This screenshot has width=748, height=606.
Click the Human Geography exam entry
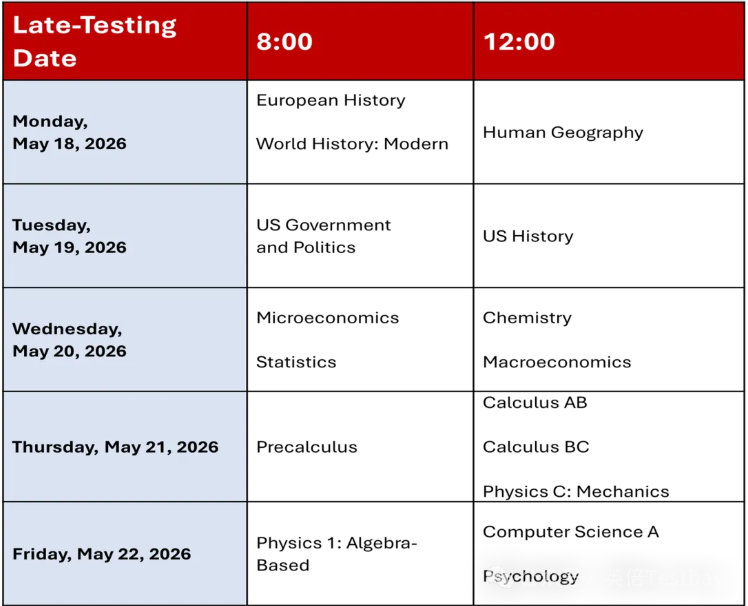coord(563,132)
